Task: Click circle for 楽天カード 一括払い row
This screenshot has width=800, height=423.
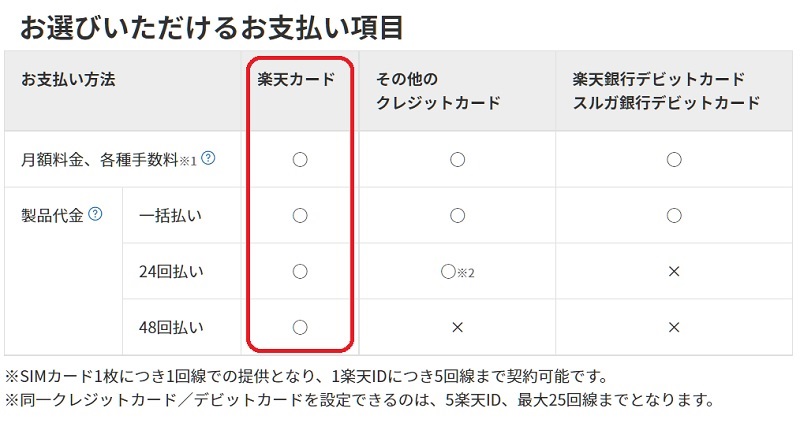Action: 300,215
